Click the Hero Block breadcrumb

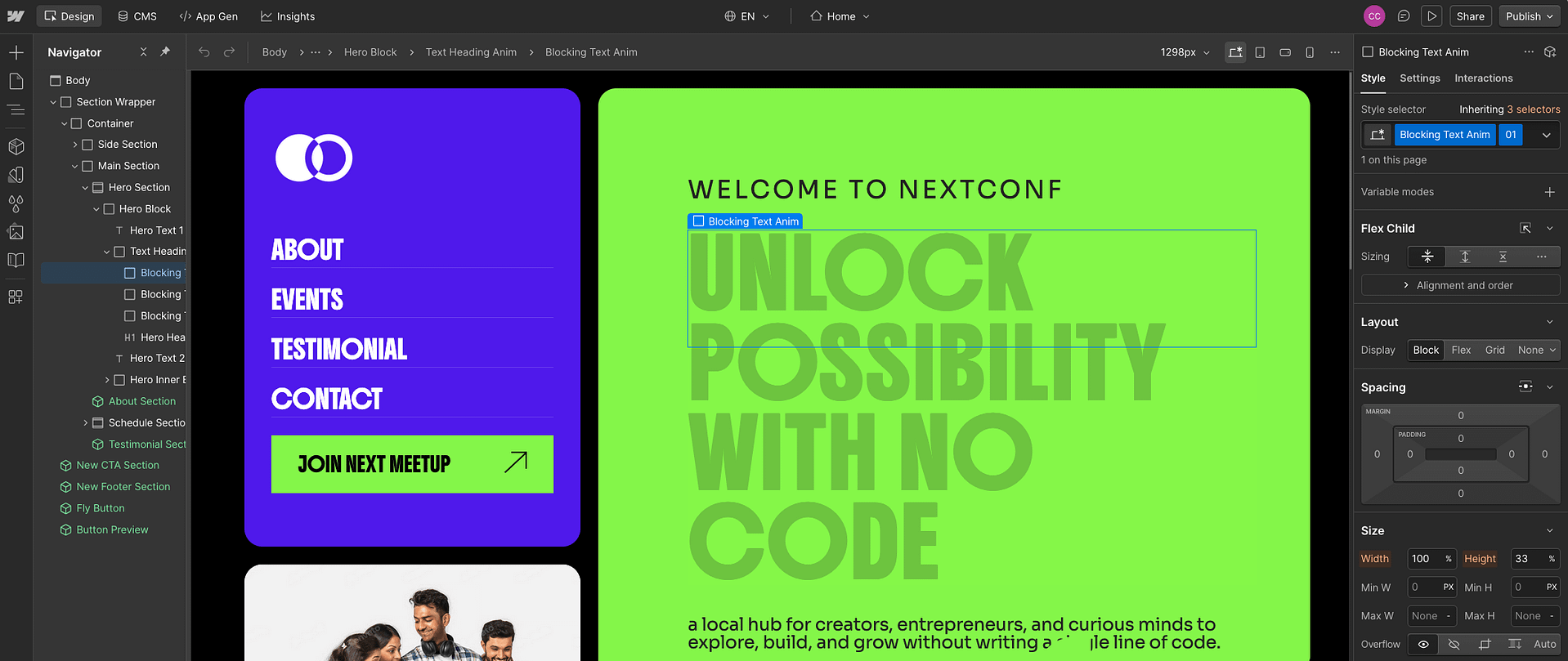[x=370, y=52]
